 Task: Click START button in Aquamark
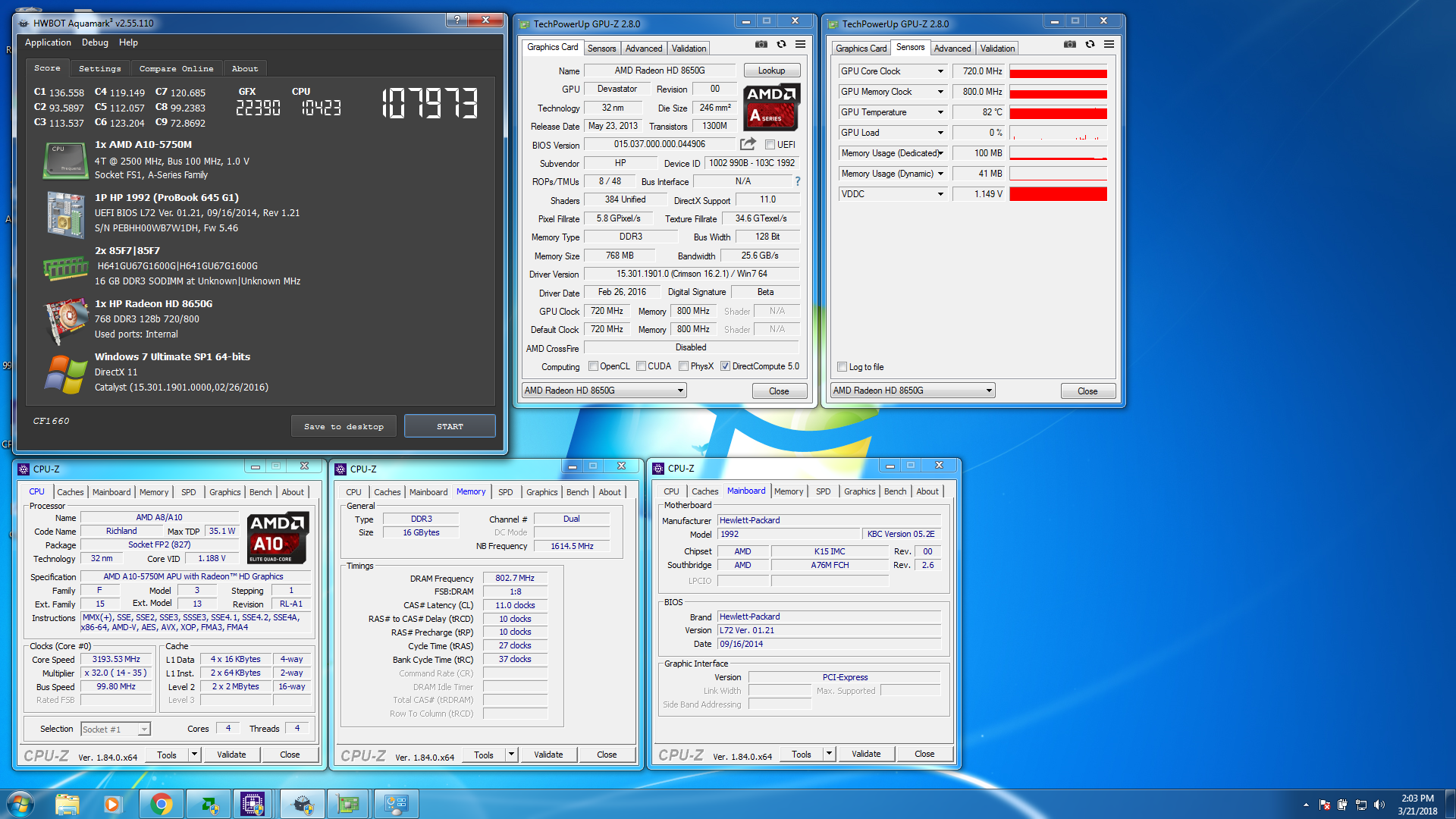pyautogui.click(x=450, y=426)
